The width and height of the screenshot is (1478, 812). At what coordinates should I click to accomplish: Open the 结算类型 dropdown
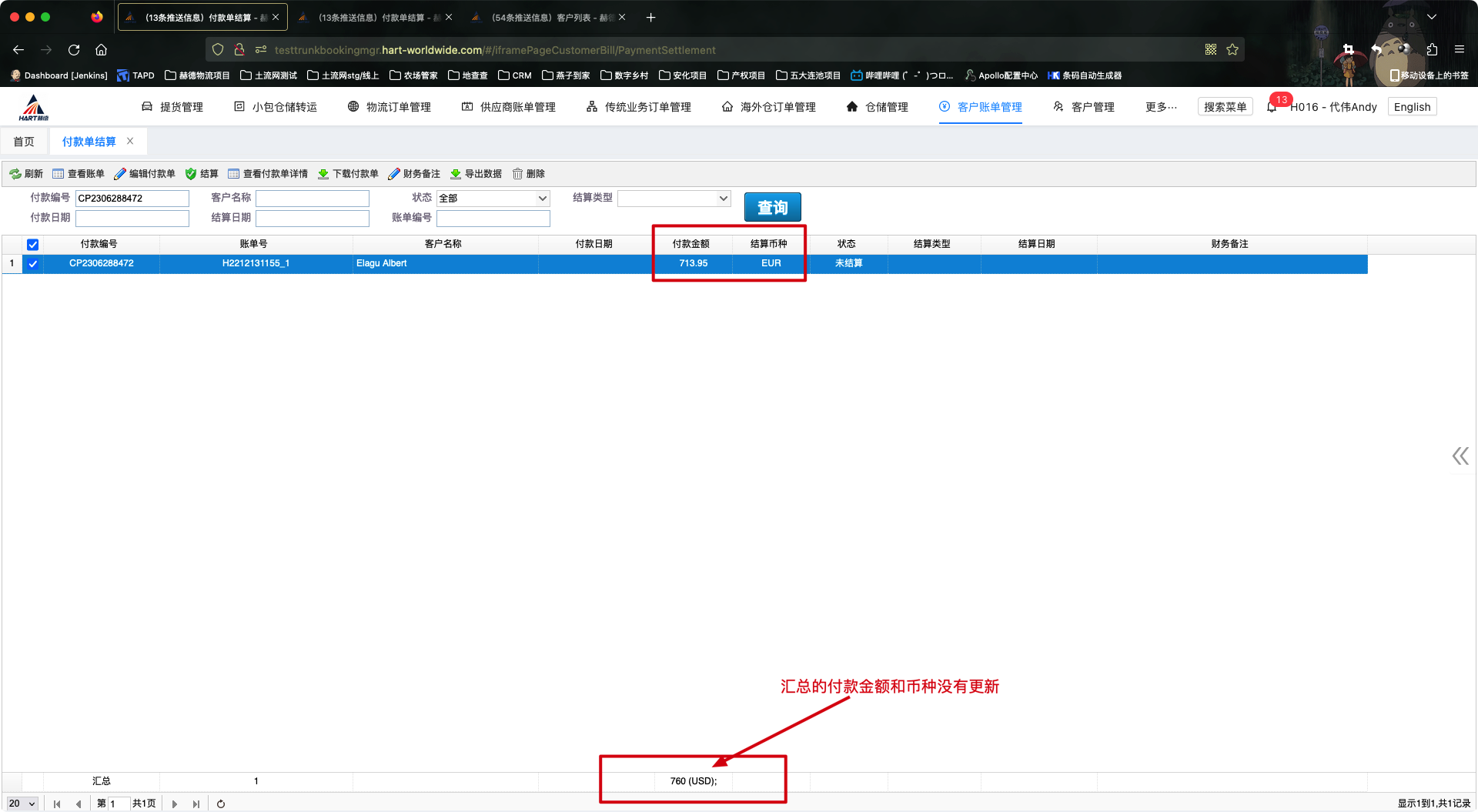(x=674, y=199)
